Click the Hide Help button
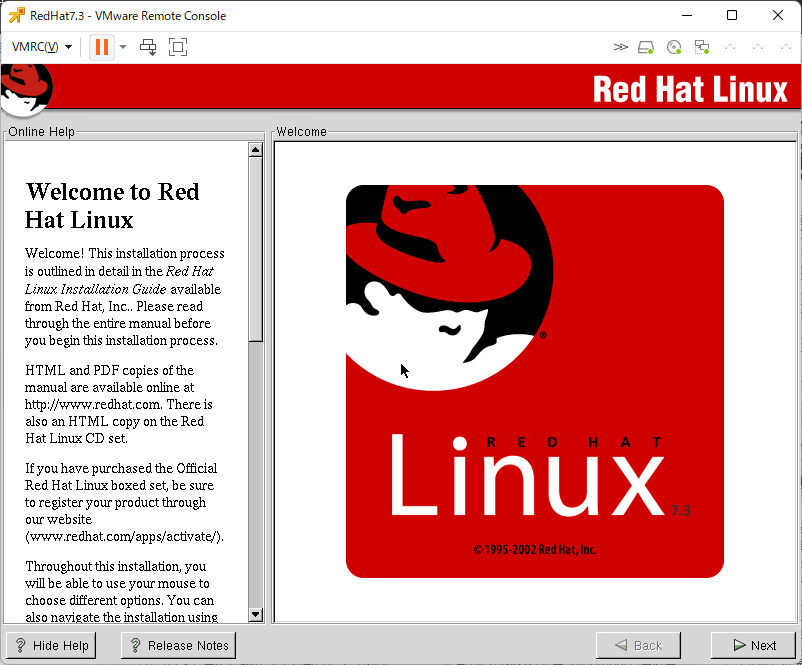This screenshot has height=665, width=802. pos(51,646)
